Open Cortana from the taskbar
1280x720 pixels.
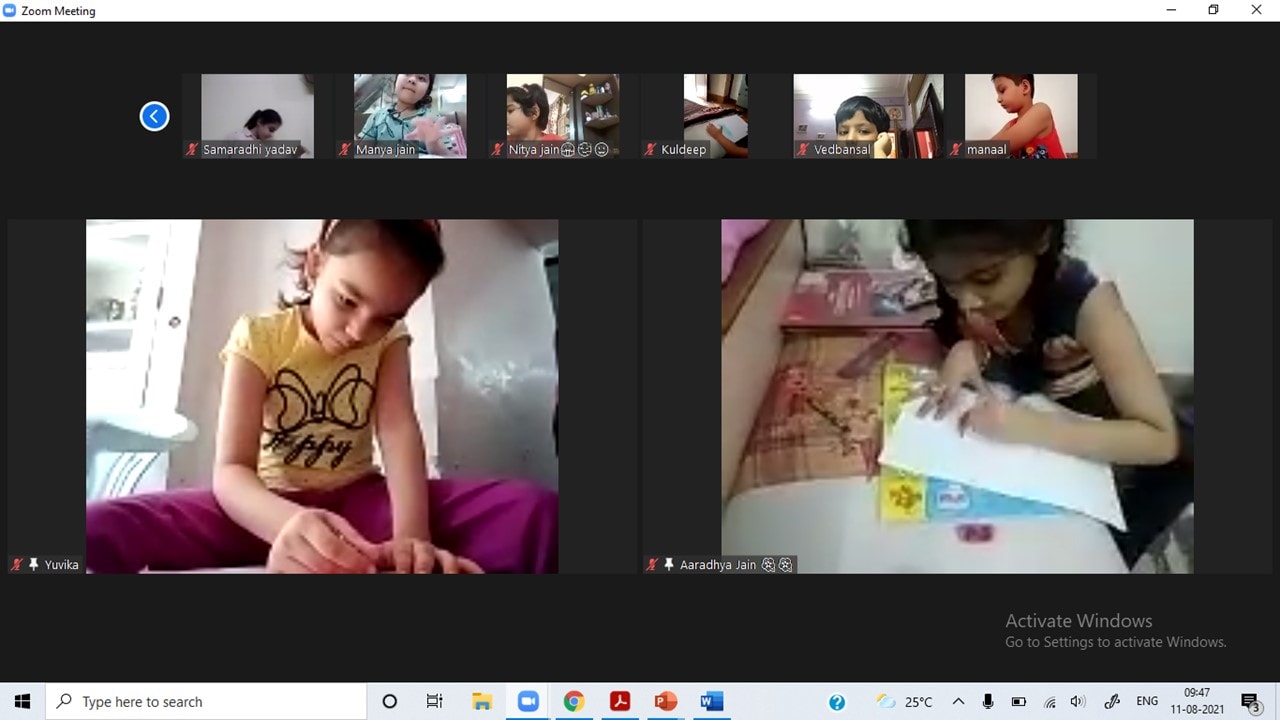point(390,702)
